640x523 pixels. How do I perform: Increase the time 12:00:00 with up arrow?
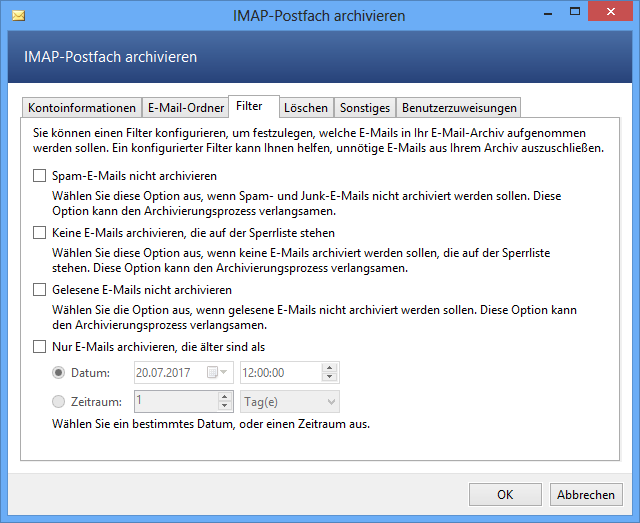pyautogui.click(x=329, y=367)
